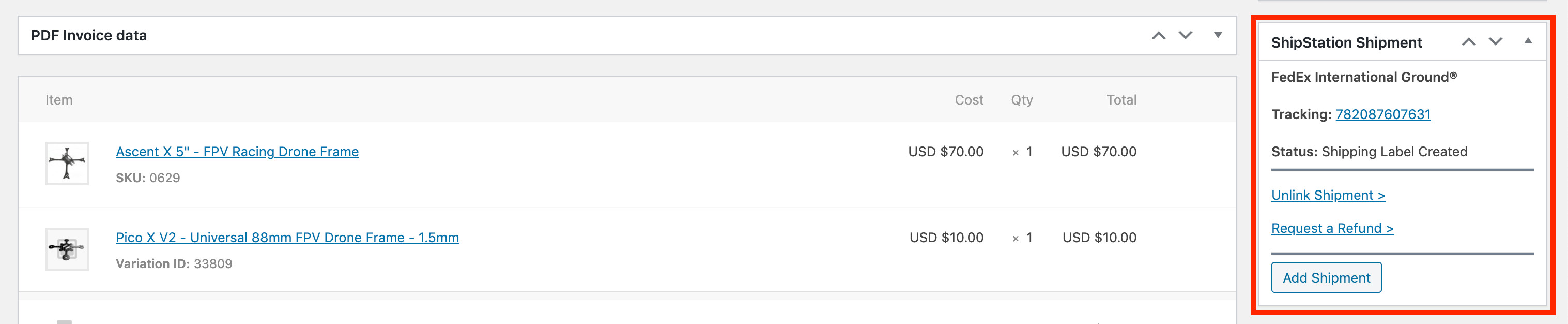
Task: Move PDF Invoice data panel down
Action: point(1185,35)
